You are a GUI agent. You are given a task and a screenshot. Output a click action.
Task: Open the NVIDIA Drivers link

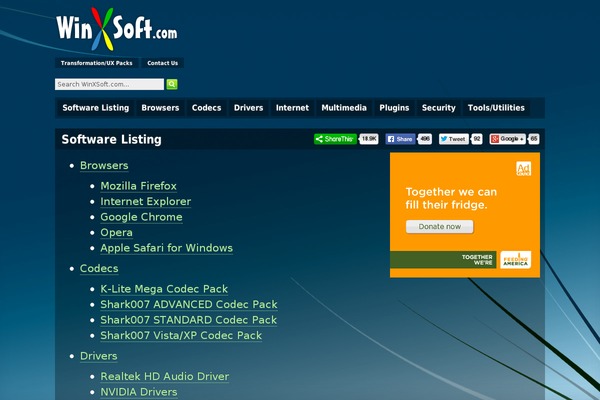click(x=139, y=392)
